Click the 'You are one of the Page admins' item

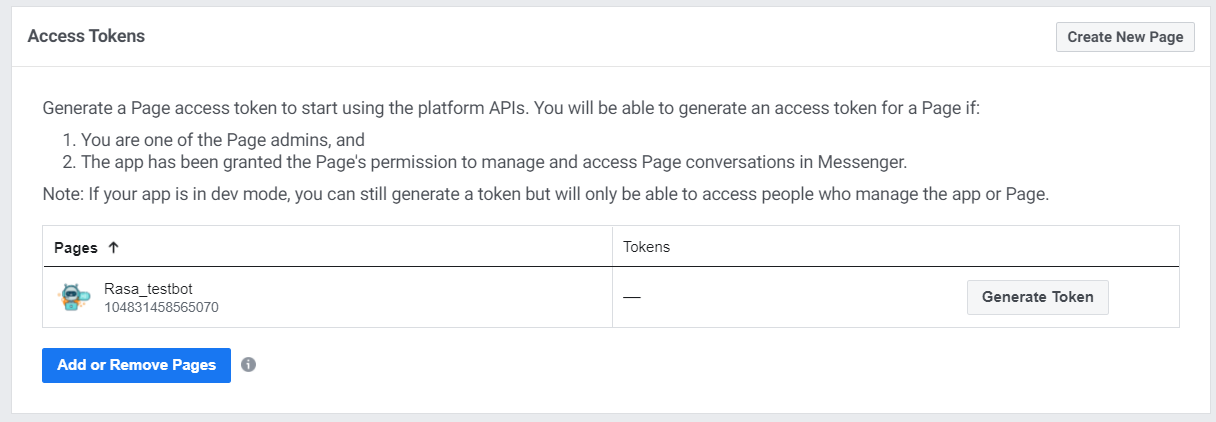(222, 140)
